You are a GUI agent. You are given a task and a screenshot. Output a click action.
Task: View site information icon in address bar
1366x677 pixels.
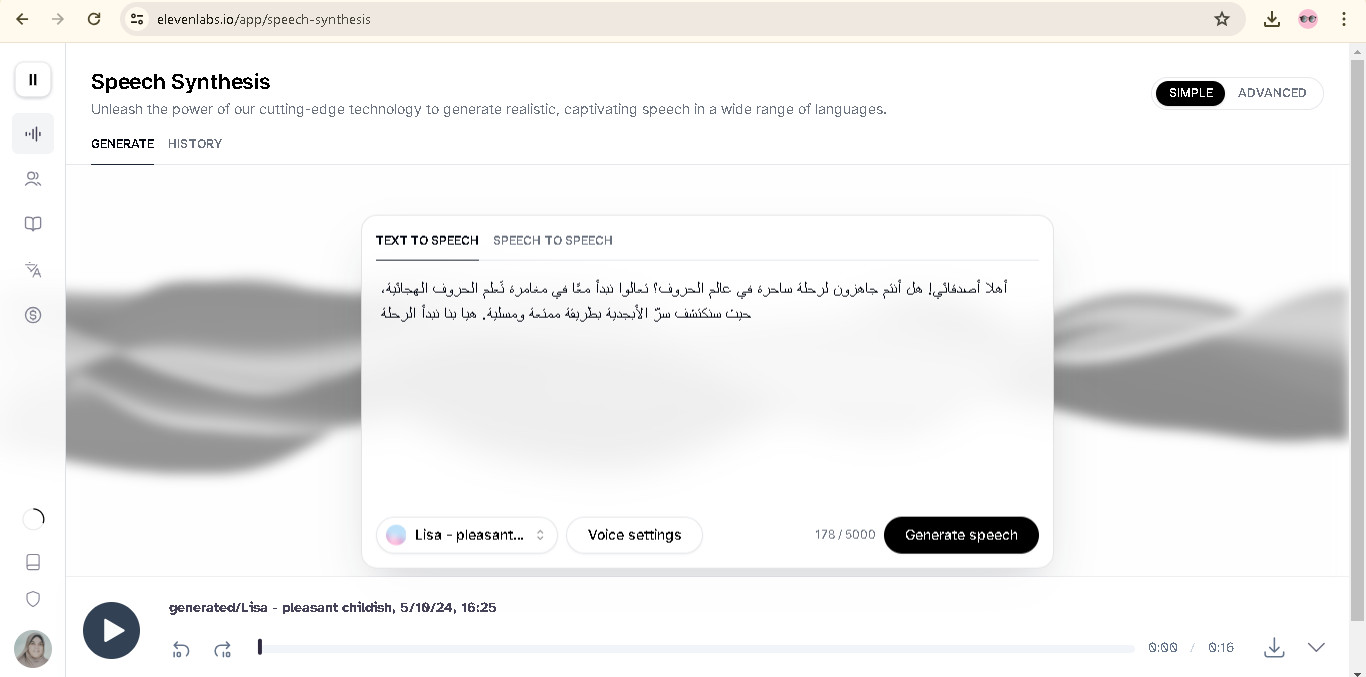click(x=137, y=19)
